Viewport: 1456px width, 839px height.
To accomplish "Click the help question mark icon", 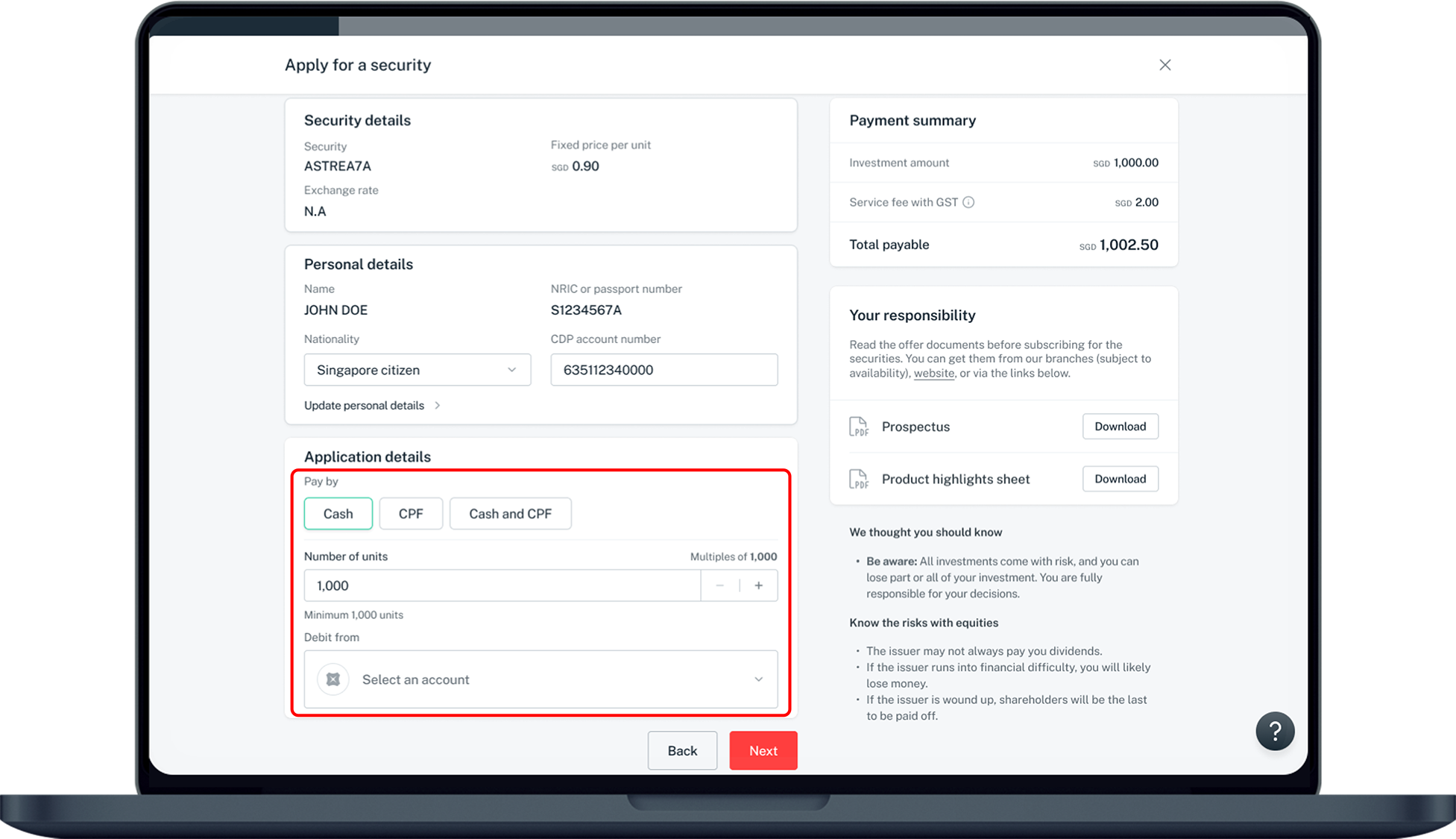I will (1275, 732).
